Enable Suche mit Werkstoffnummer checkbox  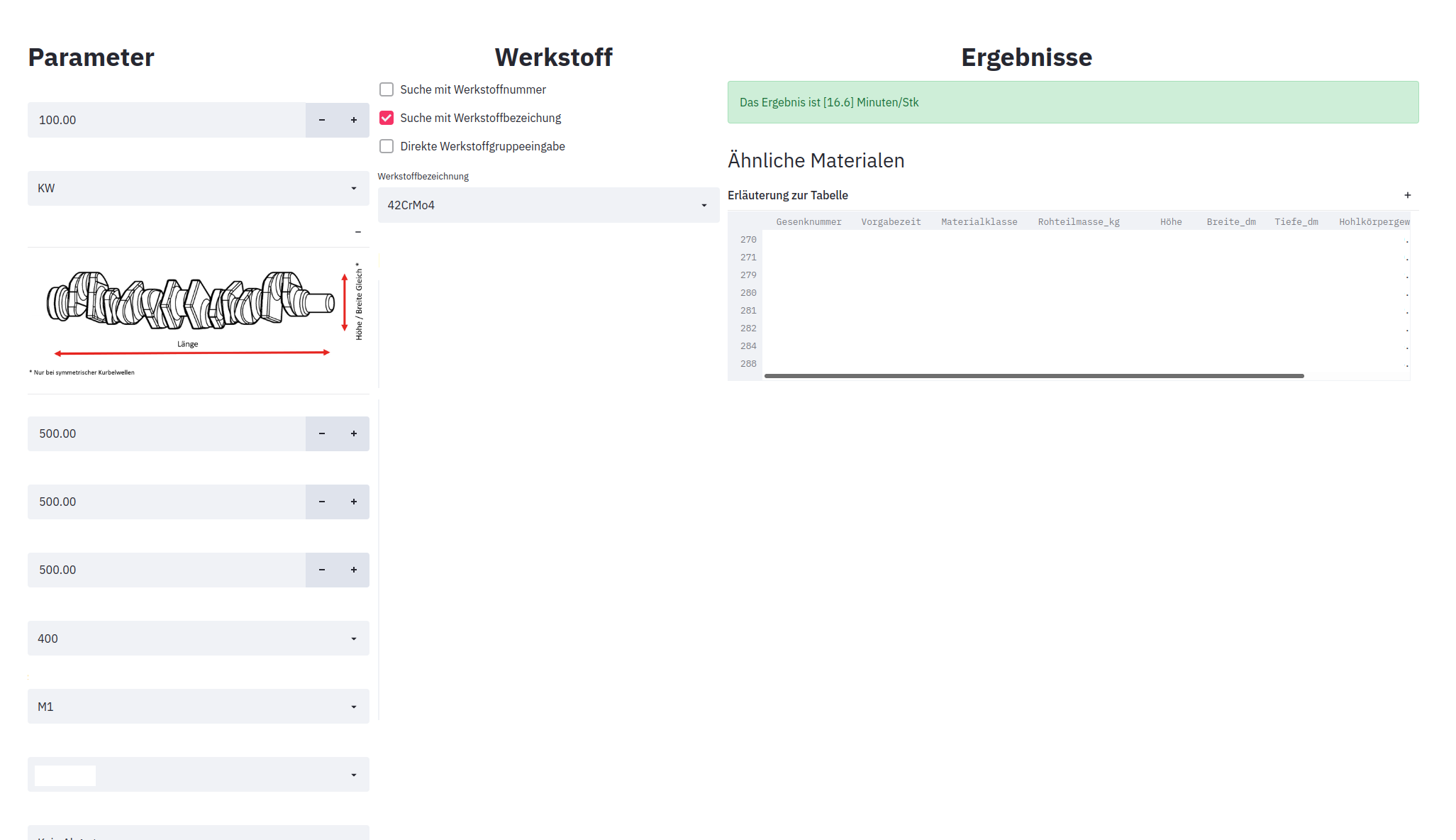(387, 89)
